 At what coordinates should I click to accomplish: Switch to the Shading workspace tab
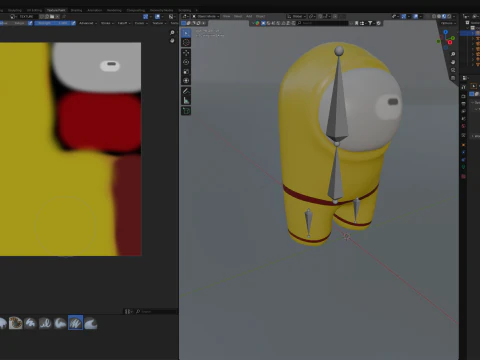pos(76,10)
